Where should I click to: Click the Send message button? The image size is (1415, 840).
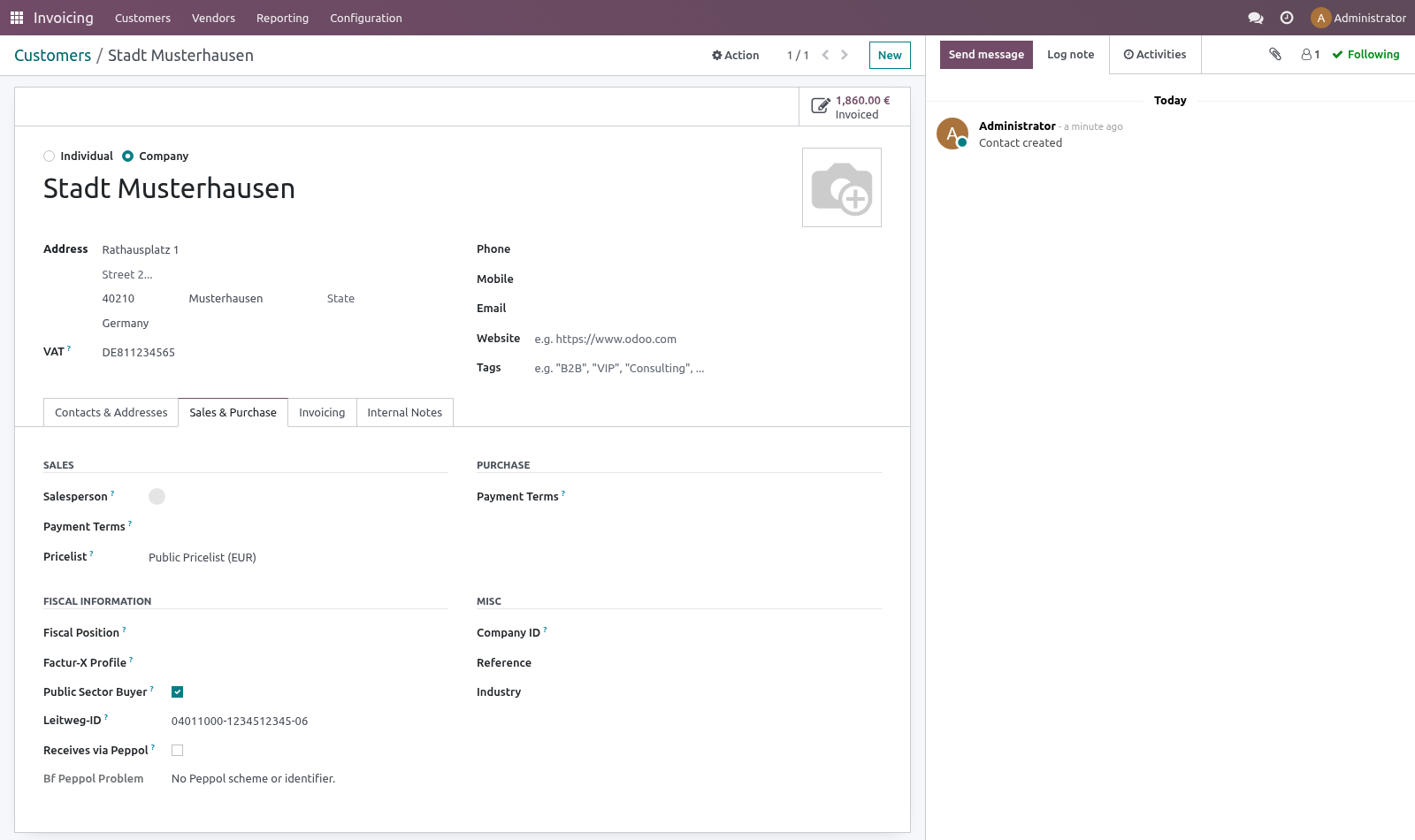986,55
